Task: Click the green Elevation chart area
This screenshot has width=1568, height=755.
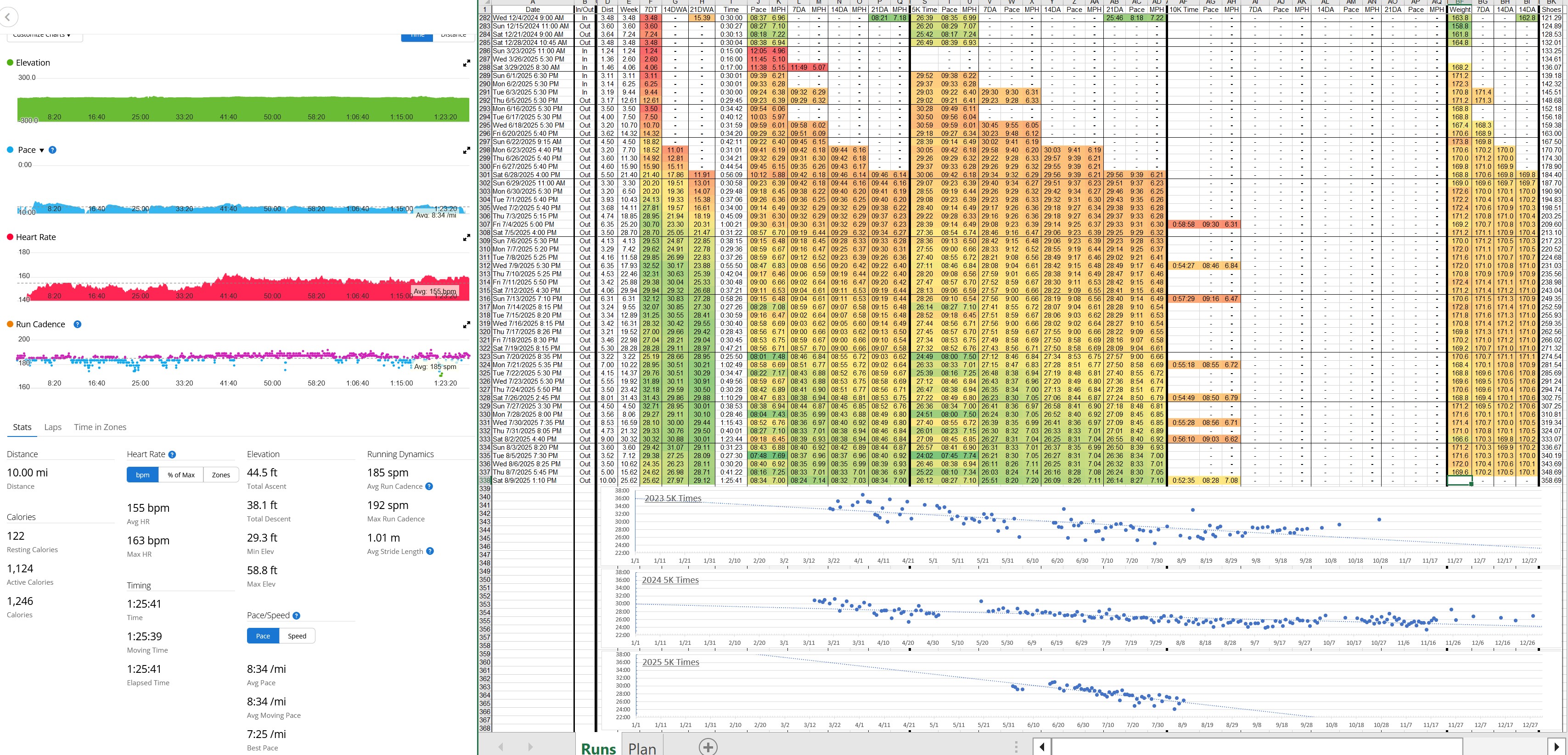Action: click(x=243, y=108)
